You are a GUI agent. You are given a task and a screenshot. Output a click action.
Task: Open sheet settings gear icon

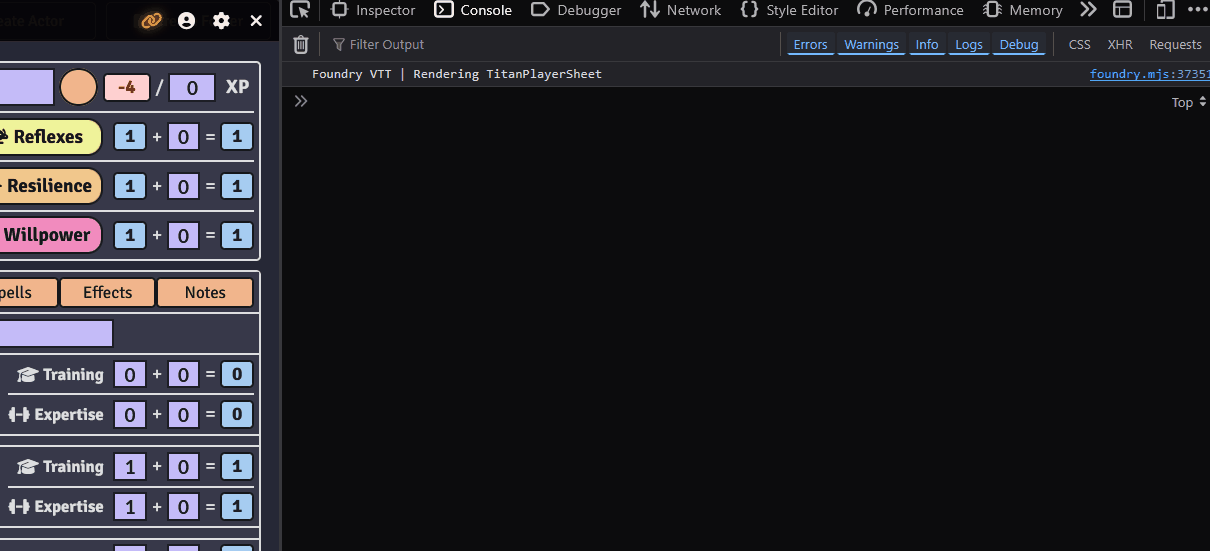pos(221,20)
